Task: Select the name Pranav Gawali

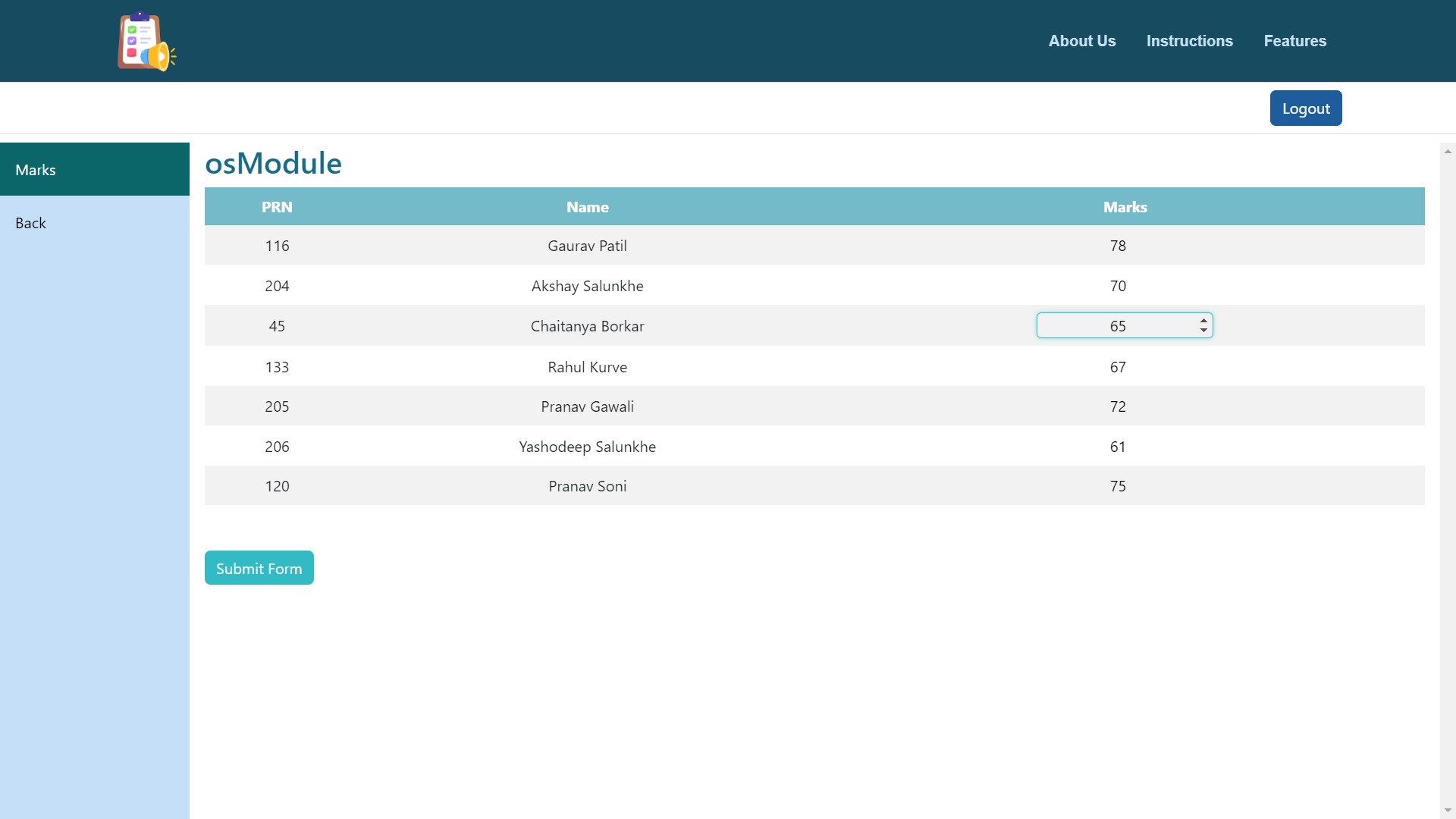Action: click(587, 406)
